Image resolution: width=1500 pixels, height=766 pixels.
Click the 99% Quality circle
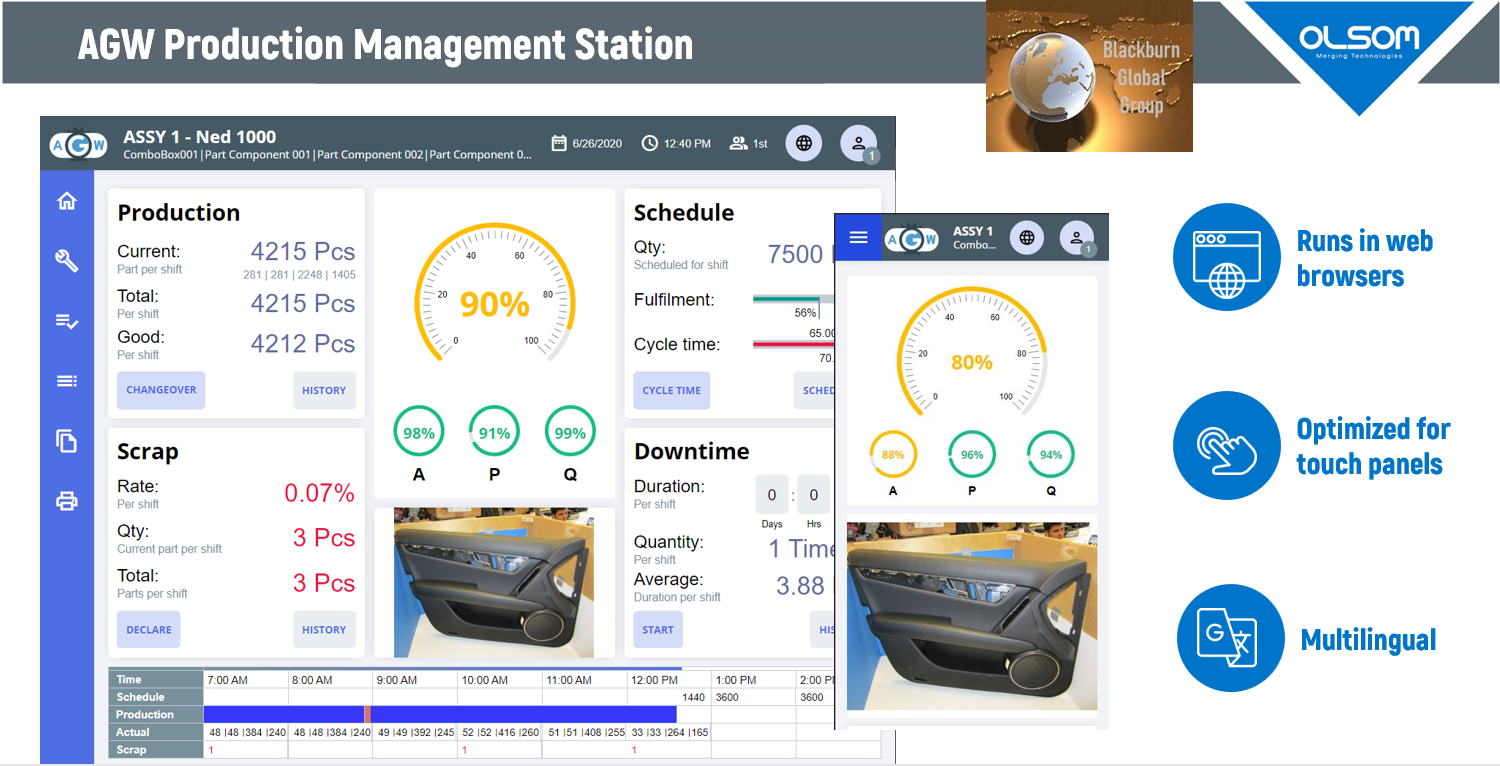(x=570, y=433)
